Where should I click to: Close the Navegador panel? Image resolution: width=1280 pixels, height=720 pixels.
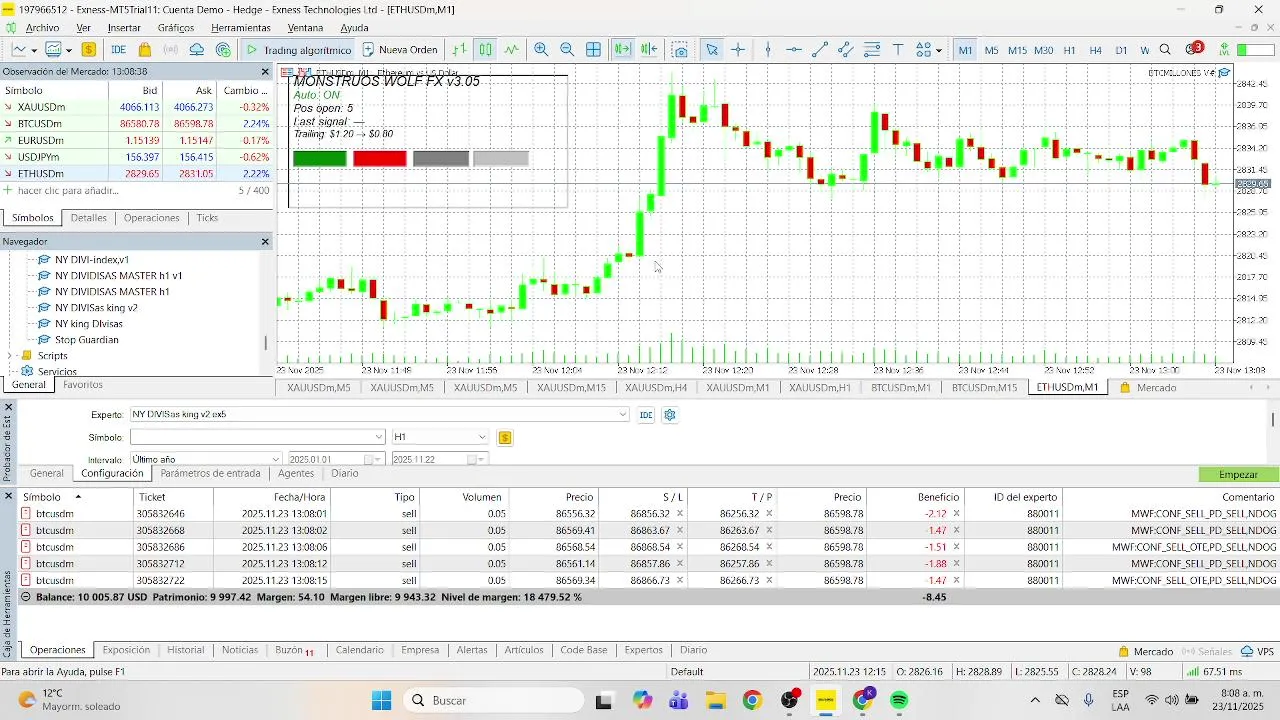point(265,242)
